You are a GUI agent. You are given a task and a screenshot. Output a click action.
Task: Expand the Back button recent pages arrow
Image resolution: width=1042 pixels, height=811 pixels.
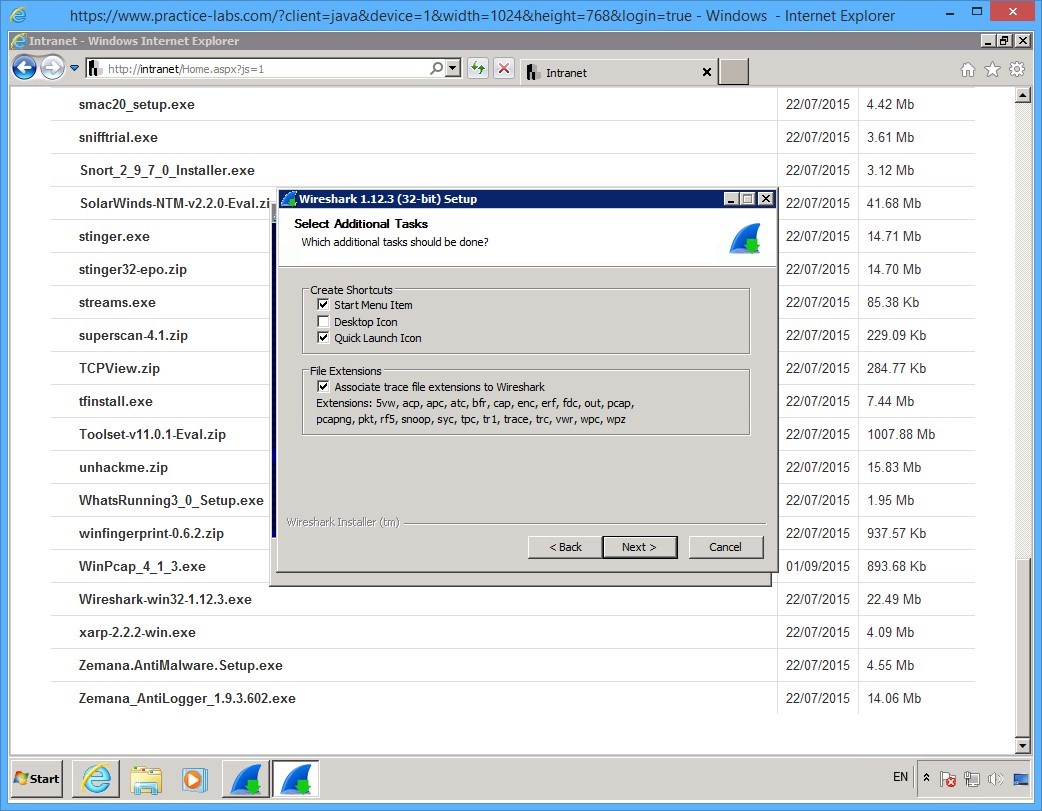pos(74,68)
